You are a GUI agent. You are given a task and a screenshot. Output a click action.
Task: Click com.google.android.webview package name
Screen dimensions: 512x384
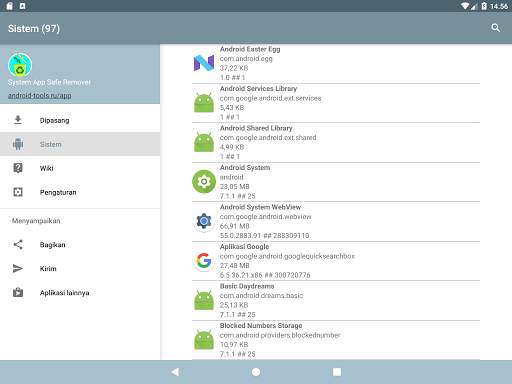click(265, 217)
